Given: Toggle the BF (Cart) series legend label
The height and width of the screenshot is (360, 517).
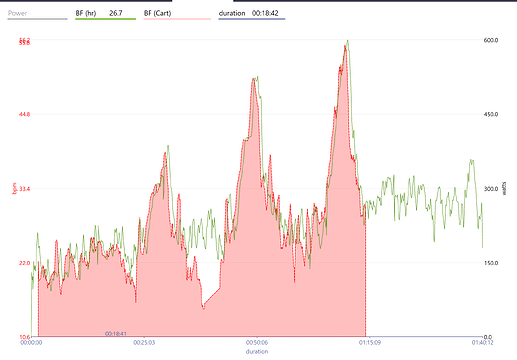Looking at the screenshot, I should coord(157,13).
